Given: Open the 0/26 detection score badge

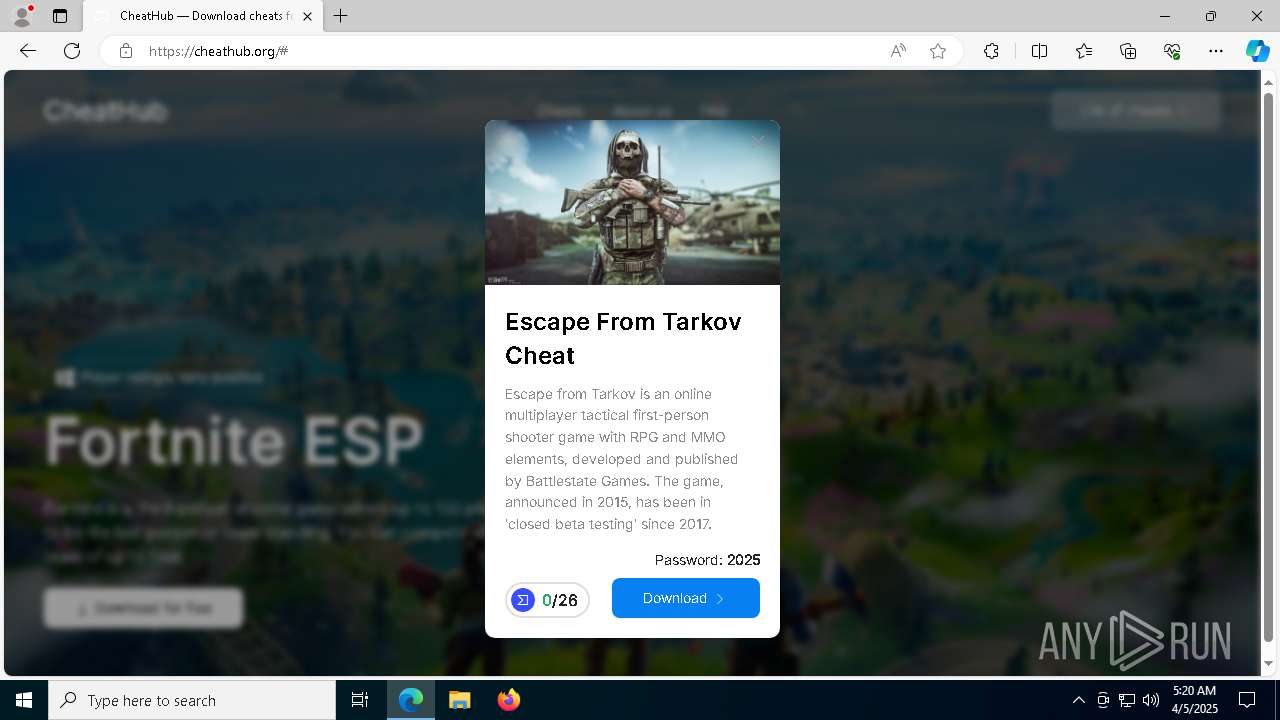Looking at the screenshot, I should (x=547, y=600).
